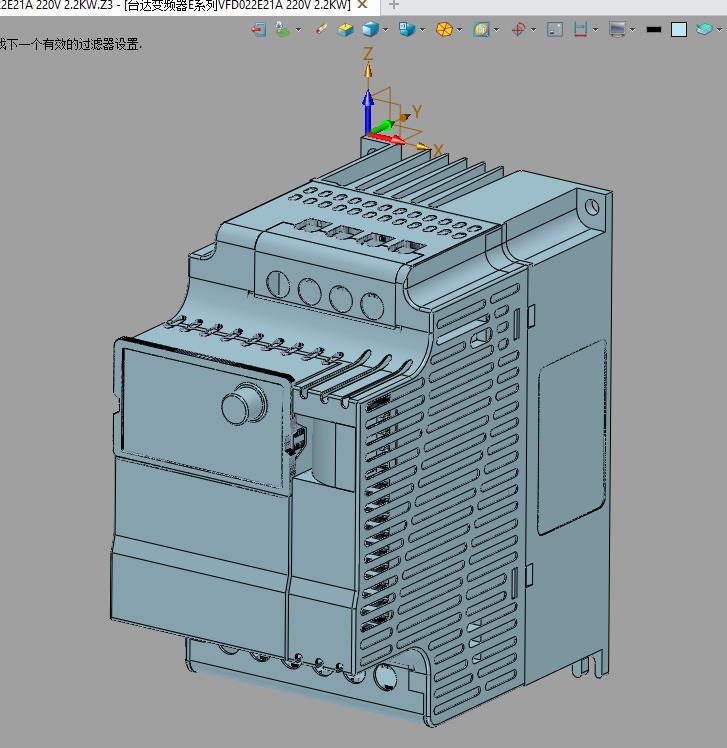
Task: Add a new tab with plus button
Action: [394, 5]
